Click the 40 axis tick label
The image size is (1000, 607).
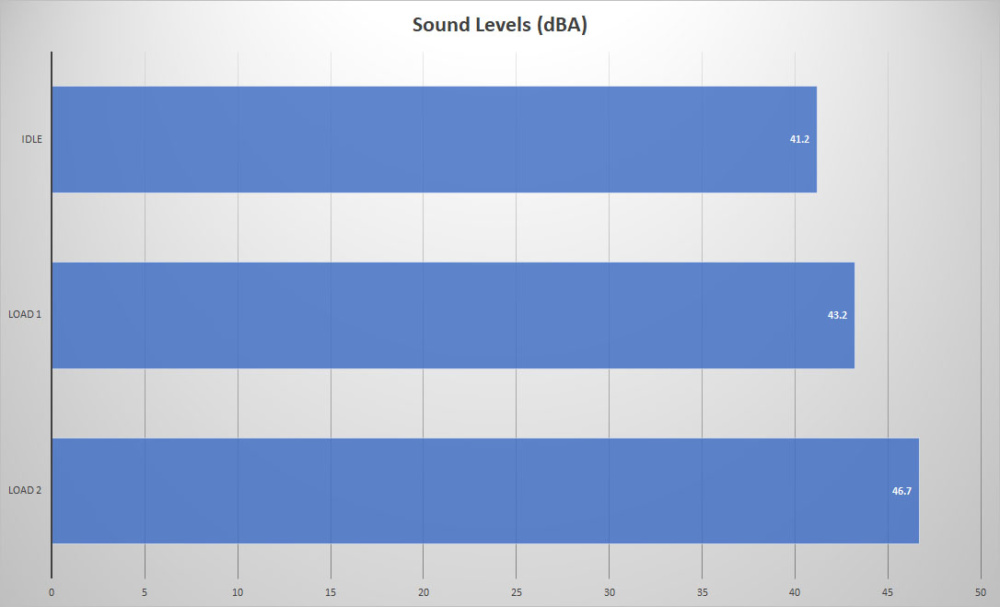795,592
